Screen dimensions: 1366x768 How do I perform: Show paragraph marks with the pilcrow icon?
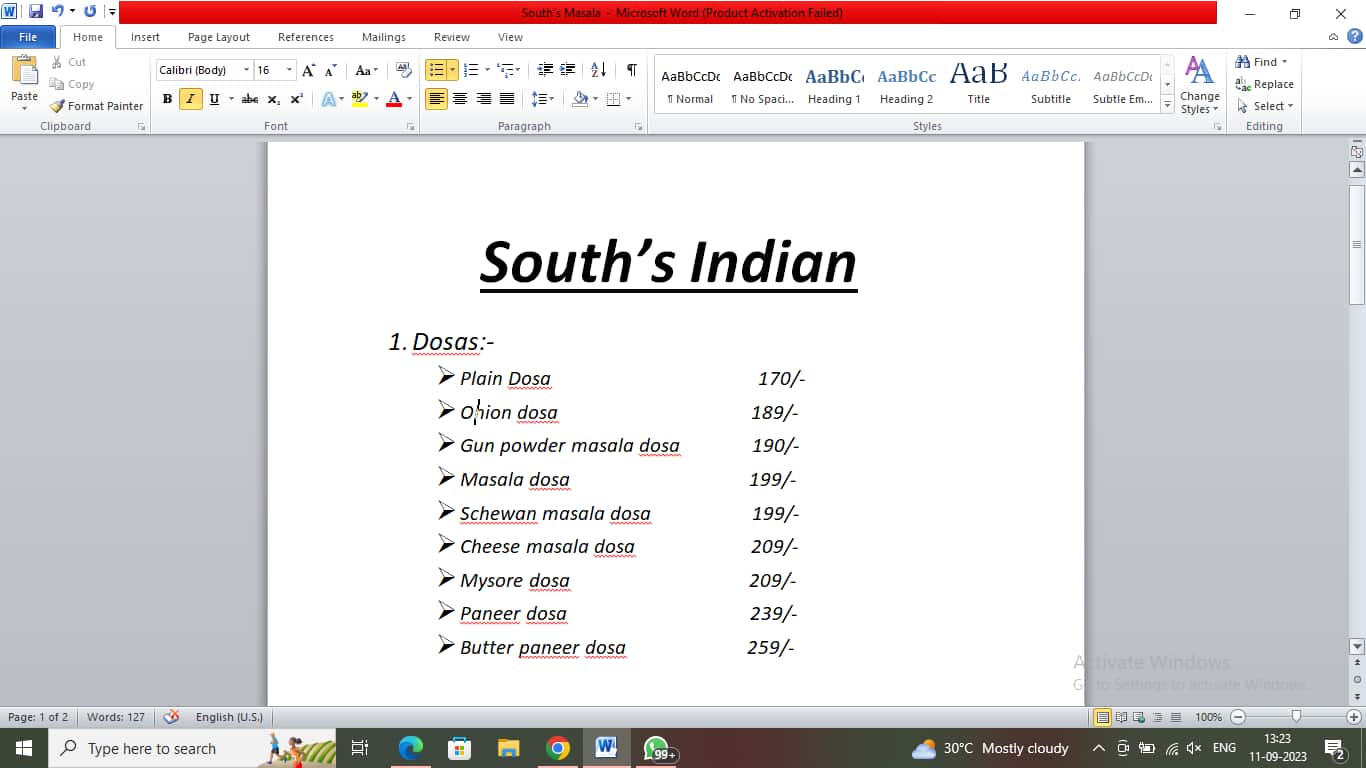point(630,70)
